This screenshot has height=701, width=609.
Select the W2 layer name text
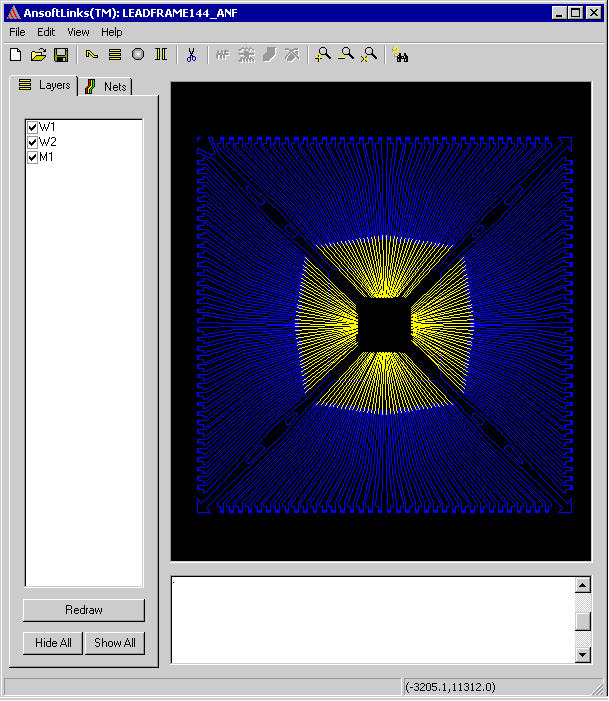[48, 142]
